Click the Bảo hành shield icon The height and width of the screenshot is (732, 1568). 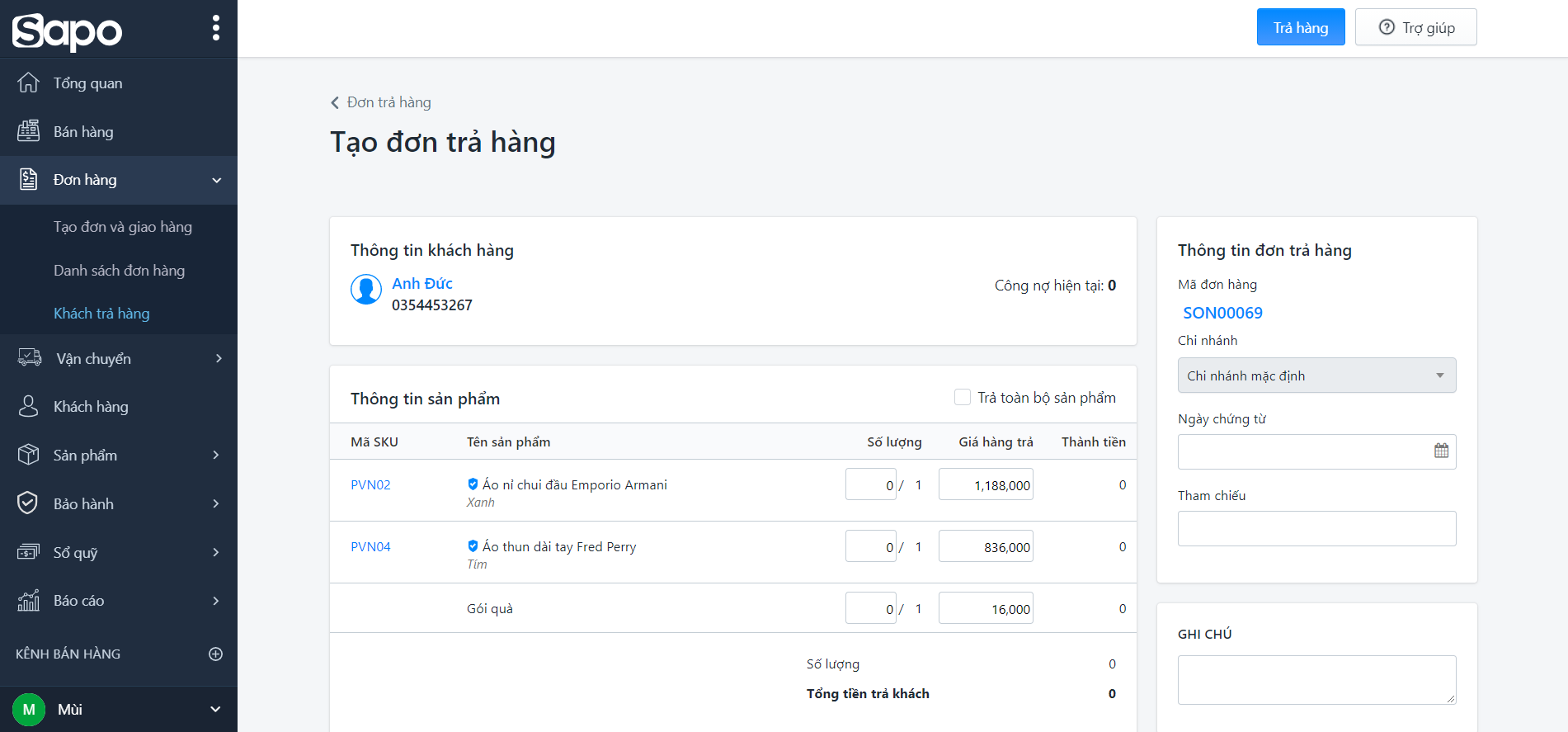tap(28, 503)
